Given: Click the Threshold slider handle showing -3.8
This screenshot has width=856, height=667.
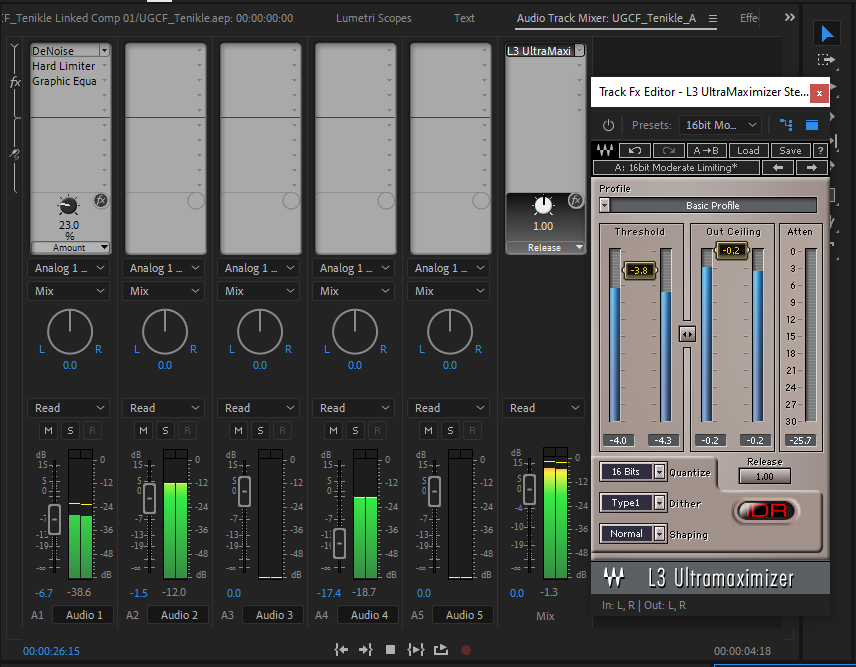Looking at the screenshot, I should [639, 270].
